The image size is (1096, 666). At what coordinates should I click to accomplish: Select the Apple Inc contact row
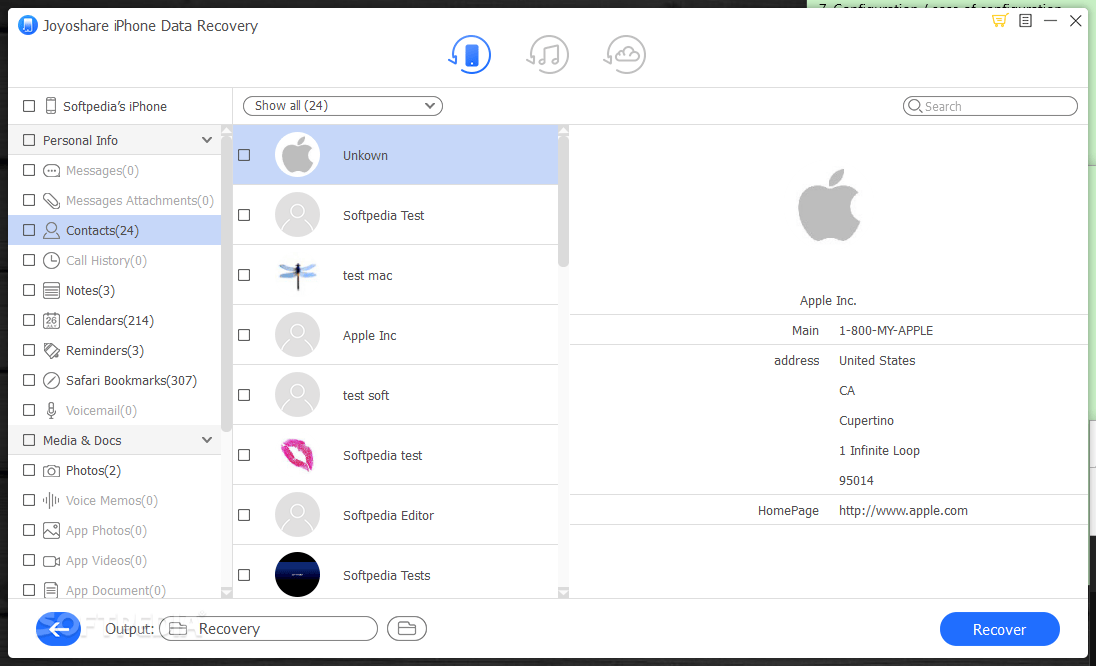(x=396, y=335)
